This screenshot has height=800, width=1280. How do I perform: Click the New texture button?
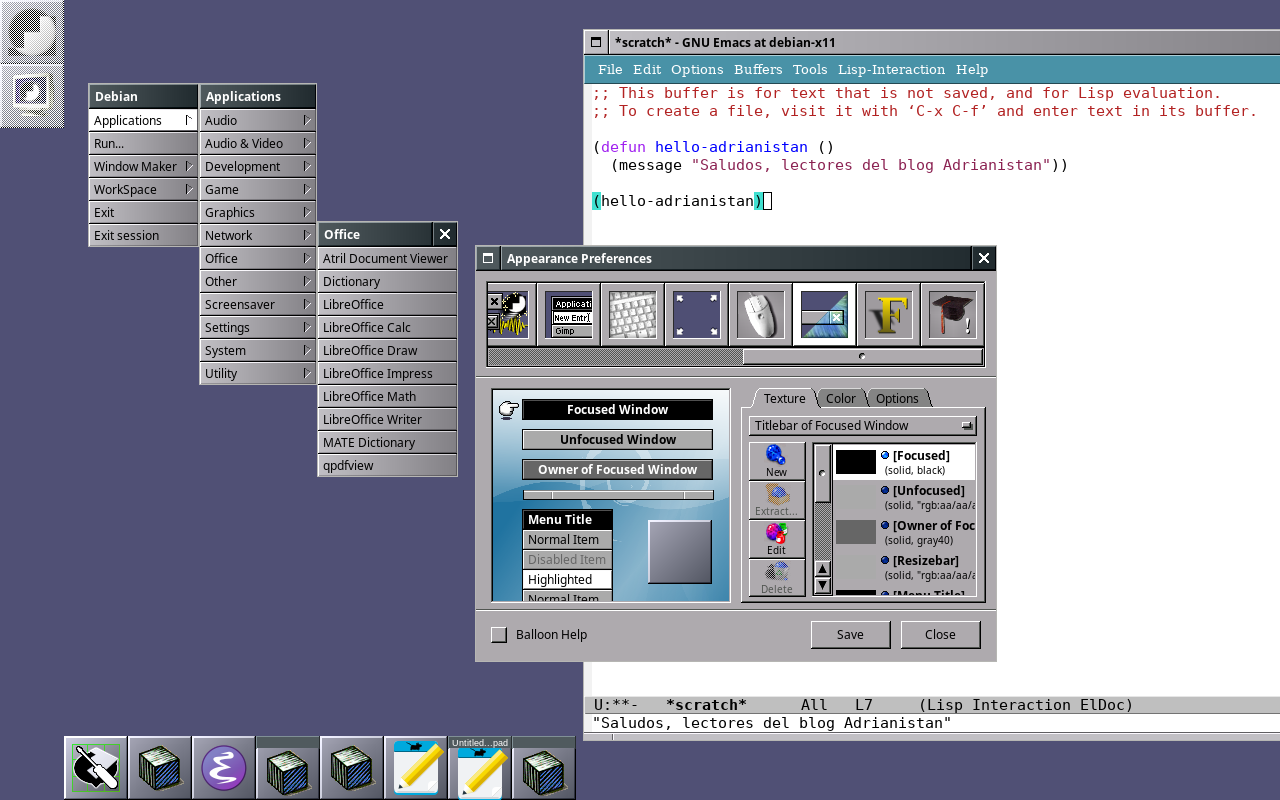click(x=776, y=461)
